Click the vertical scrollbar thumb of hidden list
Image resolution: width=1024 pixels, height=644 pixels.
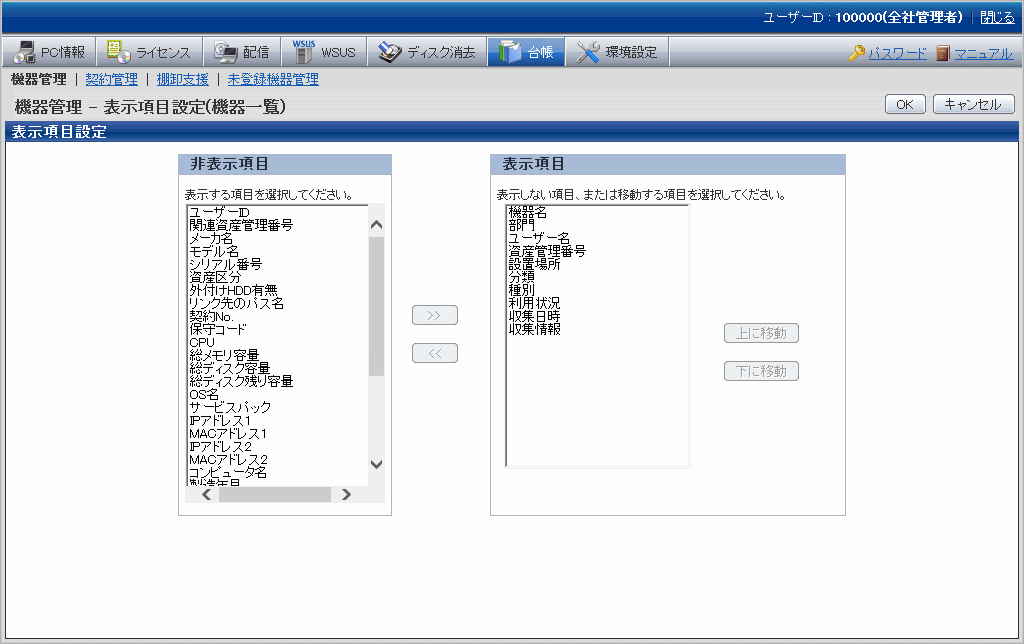coord(376,306)
